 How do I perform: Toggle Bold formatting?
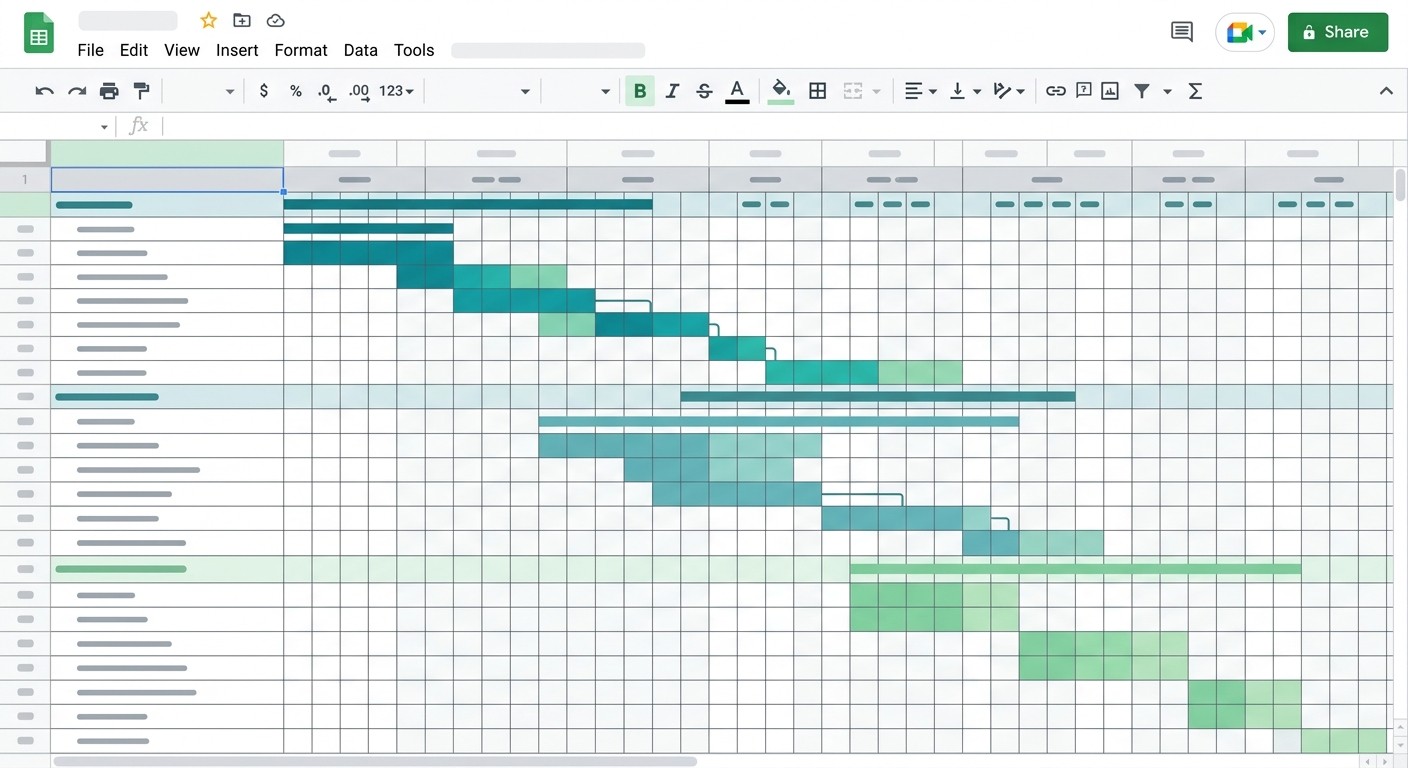(x=640, y=91)
